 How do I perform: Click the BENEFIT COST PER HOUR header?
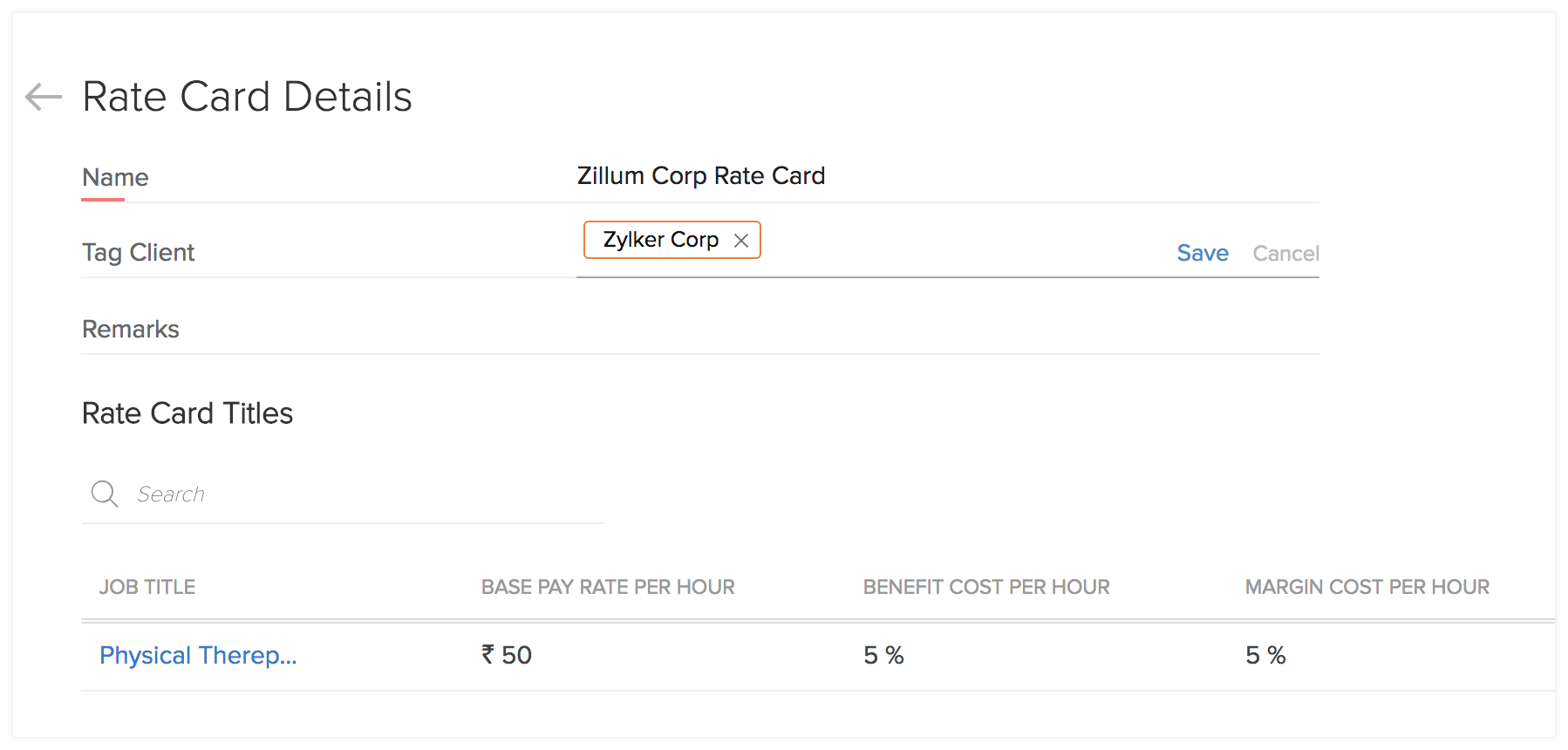pyautogui.click(x=986, y=587)
